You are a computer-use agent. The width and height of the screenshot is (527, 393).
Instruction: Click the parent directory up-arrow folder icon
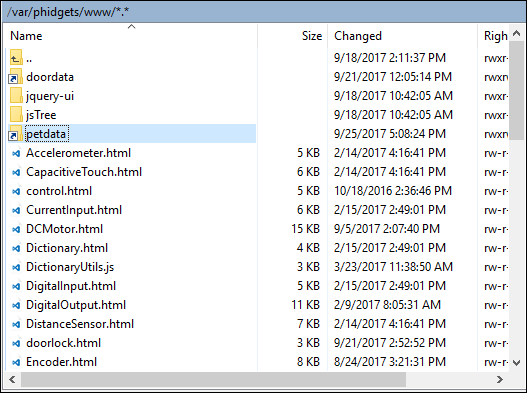pos(15,57)
